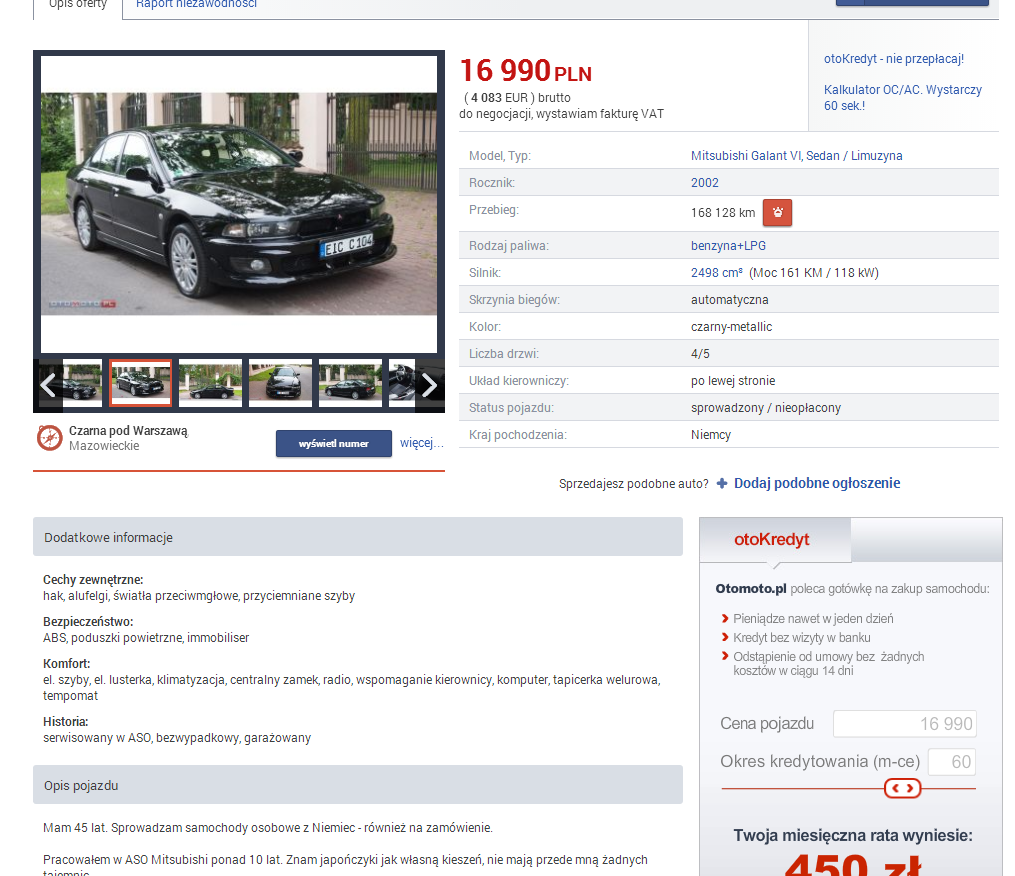Viewport: 1015px width, 876px height.
Task: Open the main car photo
Action: [x=239, y=204]
